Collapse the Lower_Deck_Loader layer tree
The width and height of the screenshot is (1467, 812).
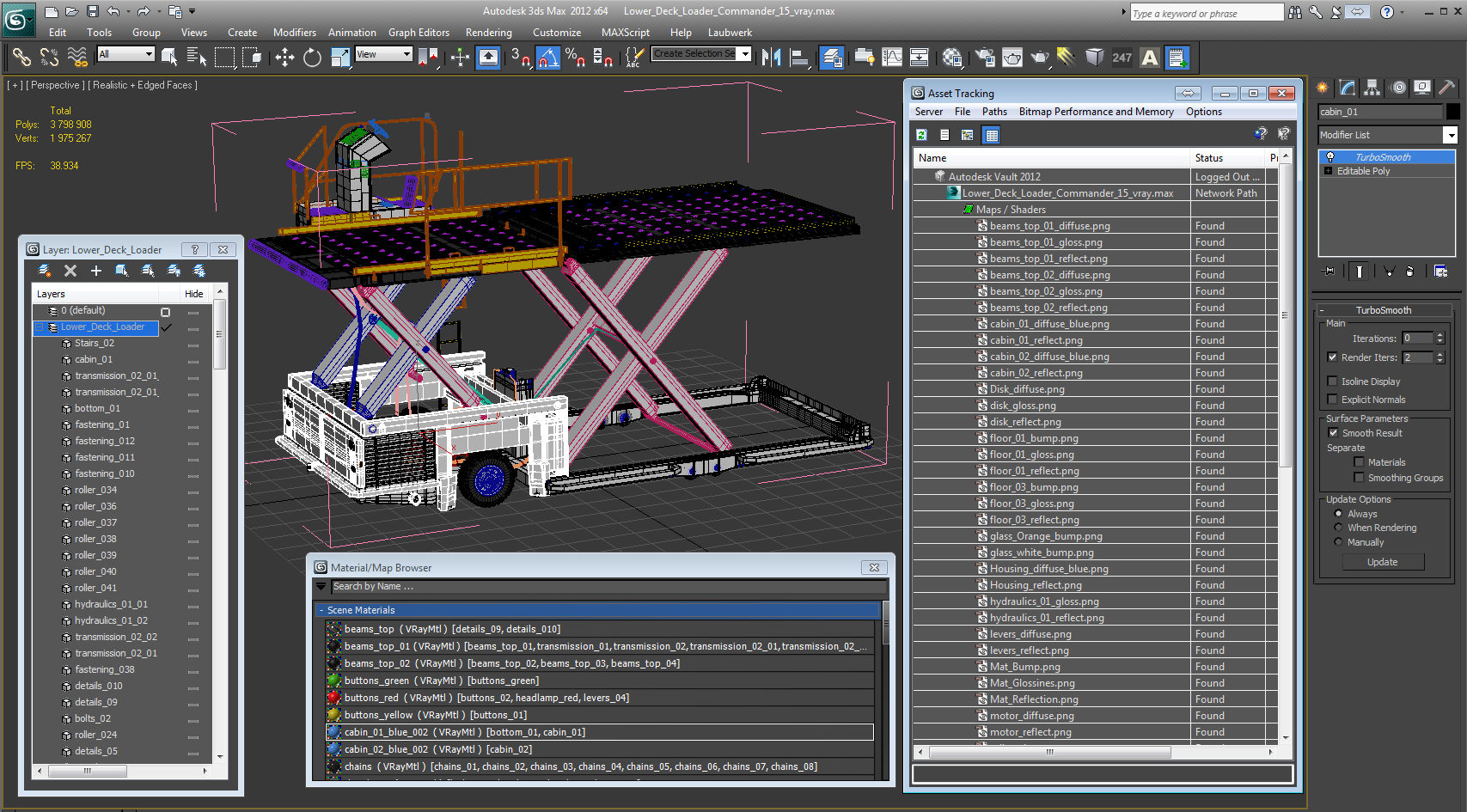point(39,327)
